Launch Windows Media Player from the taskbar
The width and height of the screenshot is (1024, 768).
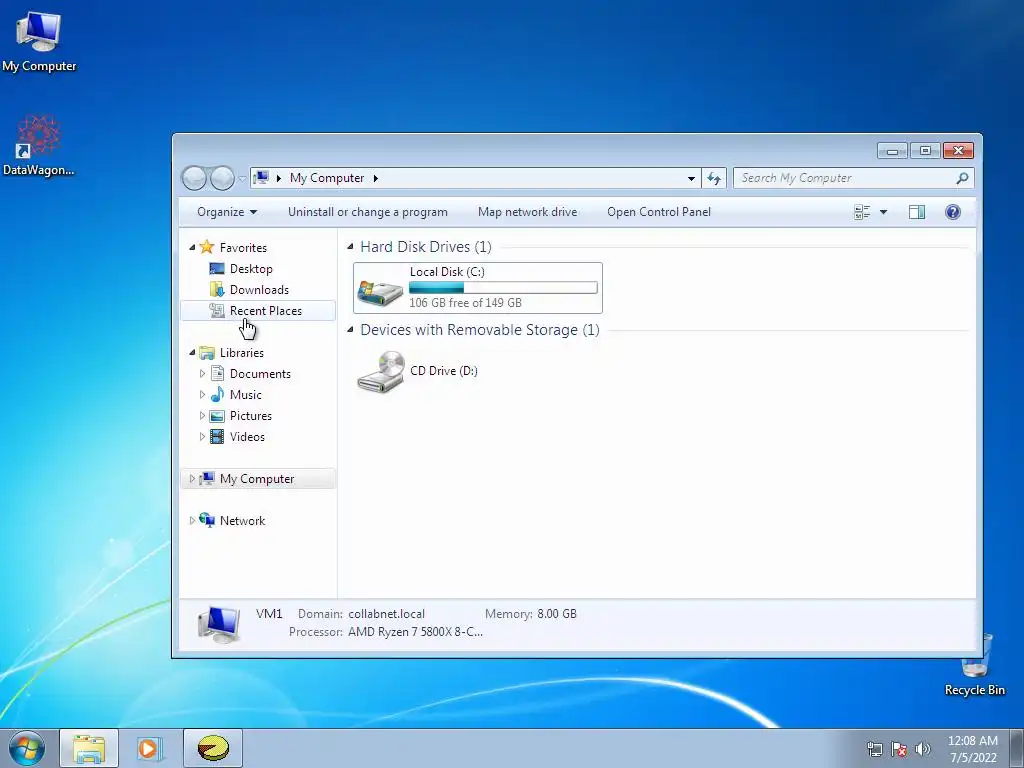coord(150,748)
